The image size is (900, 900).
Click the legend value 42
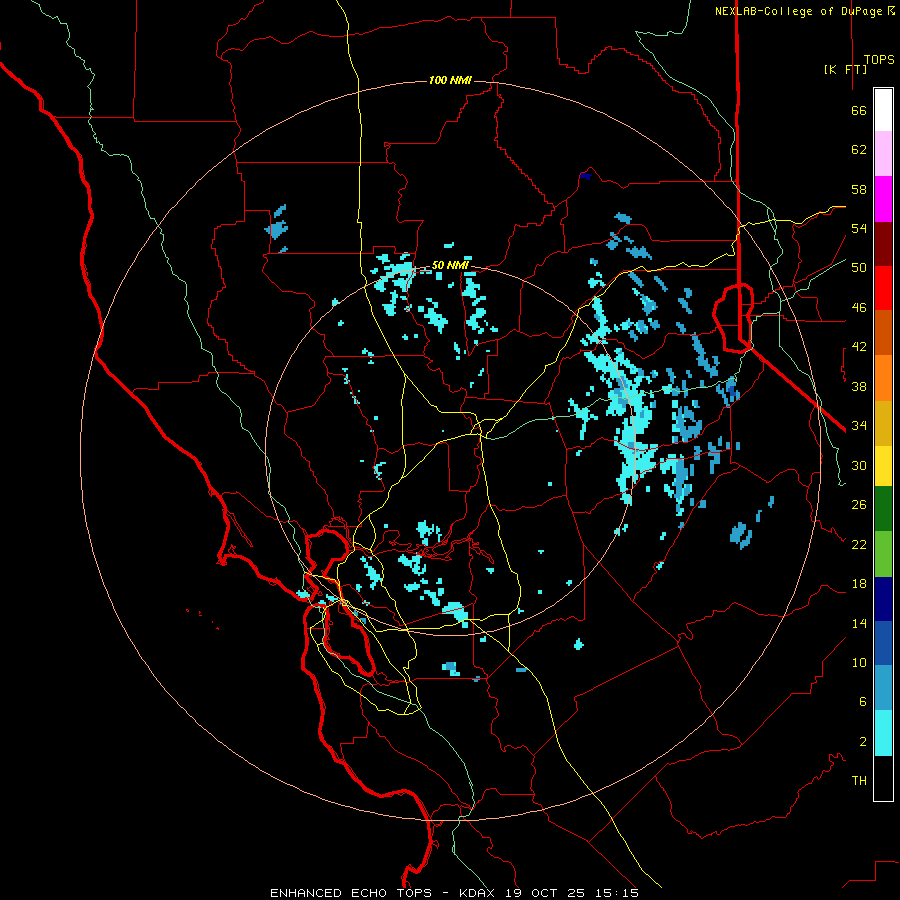click(x=859, y=347)
